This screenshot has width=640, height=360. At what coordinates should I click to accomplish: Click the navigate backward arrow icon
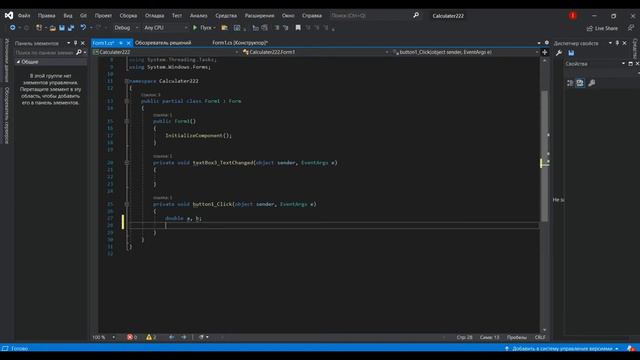[x=13, y=28]
